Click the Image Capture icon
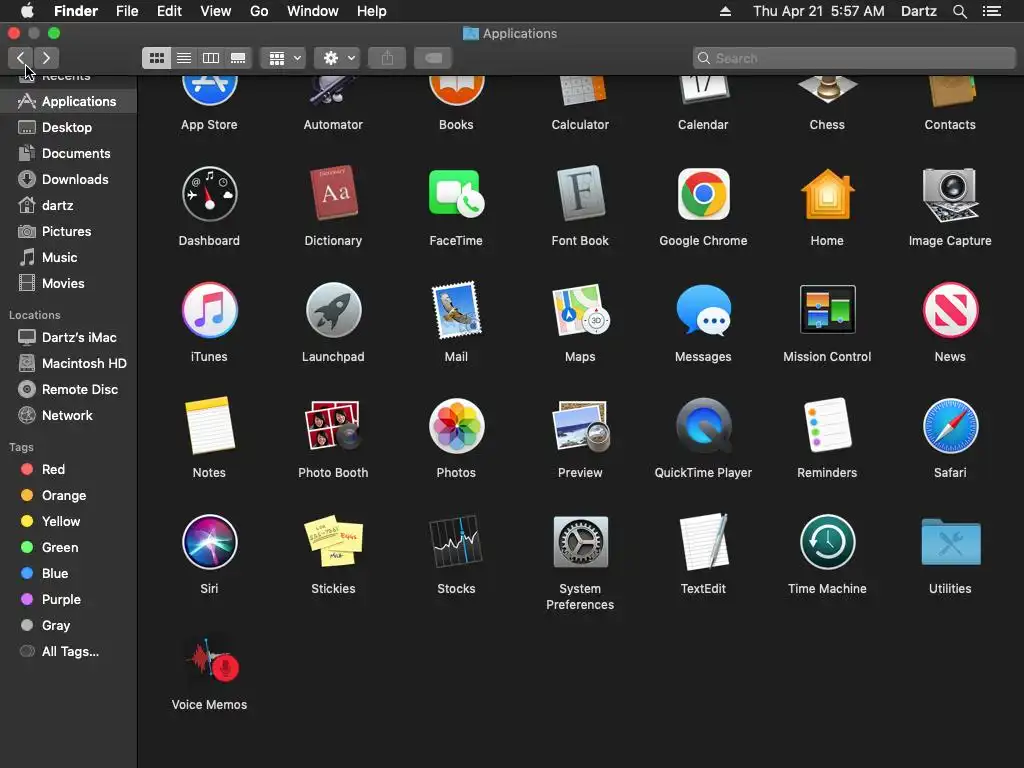This screenshot has height=768, width=1024. click(950, 194)
